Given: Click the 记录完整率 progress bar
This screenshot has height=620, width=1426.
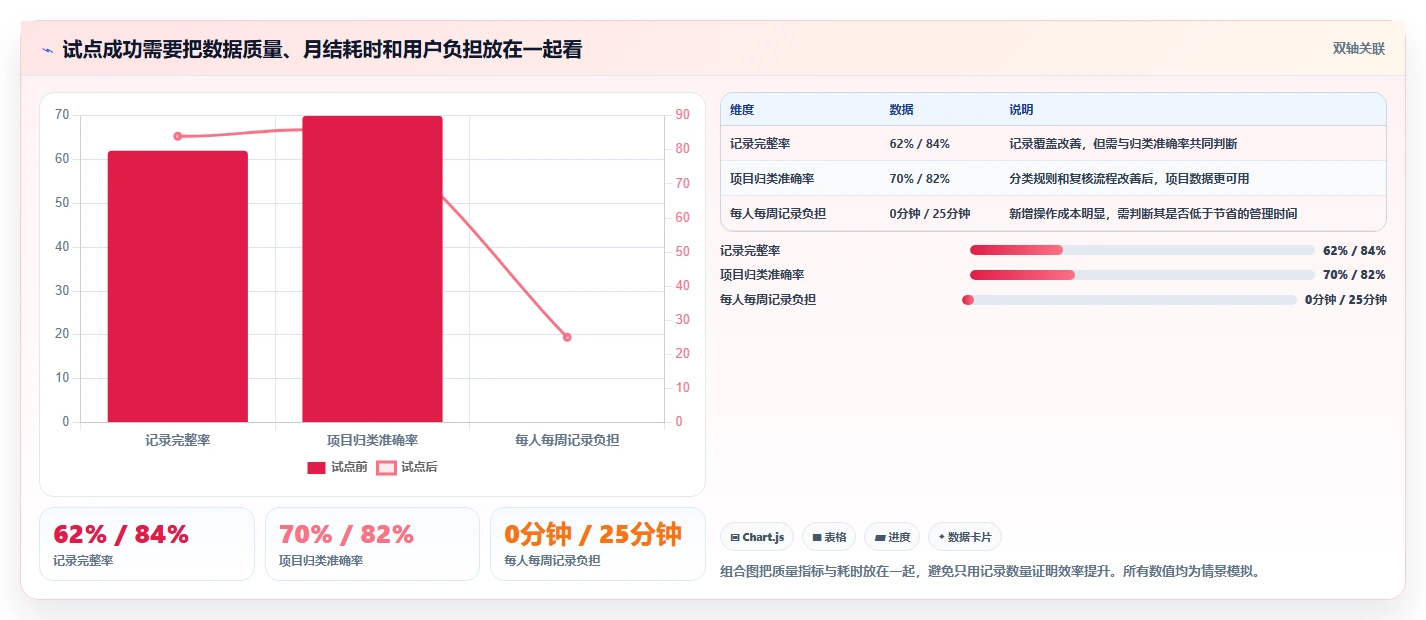Looking at the screenshot, I should pos(1142,250).
